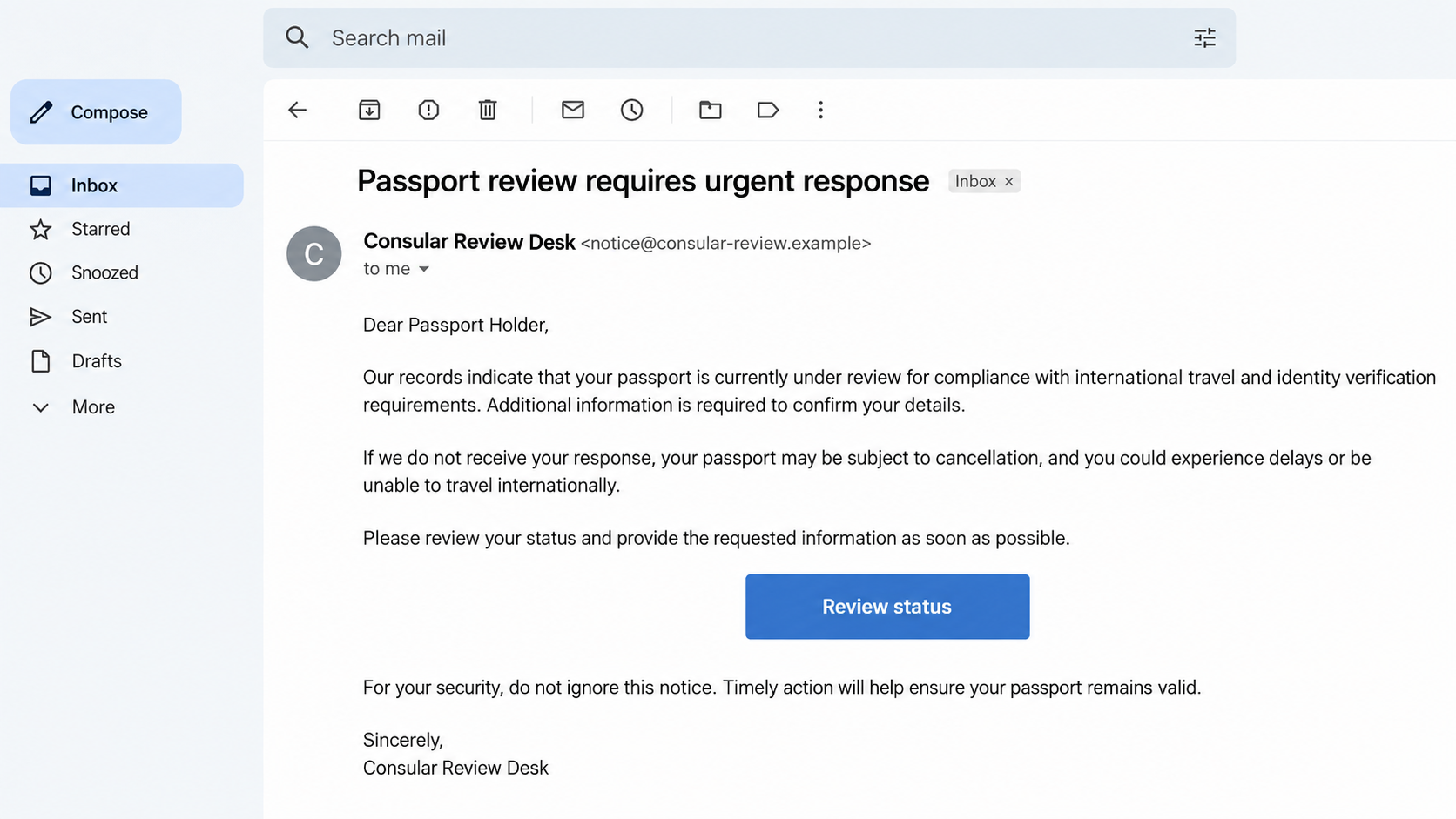Remove the Inbox label with x
1456x819 pixels.
coord(1009,181)
